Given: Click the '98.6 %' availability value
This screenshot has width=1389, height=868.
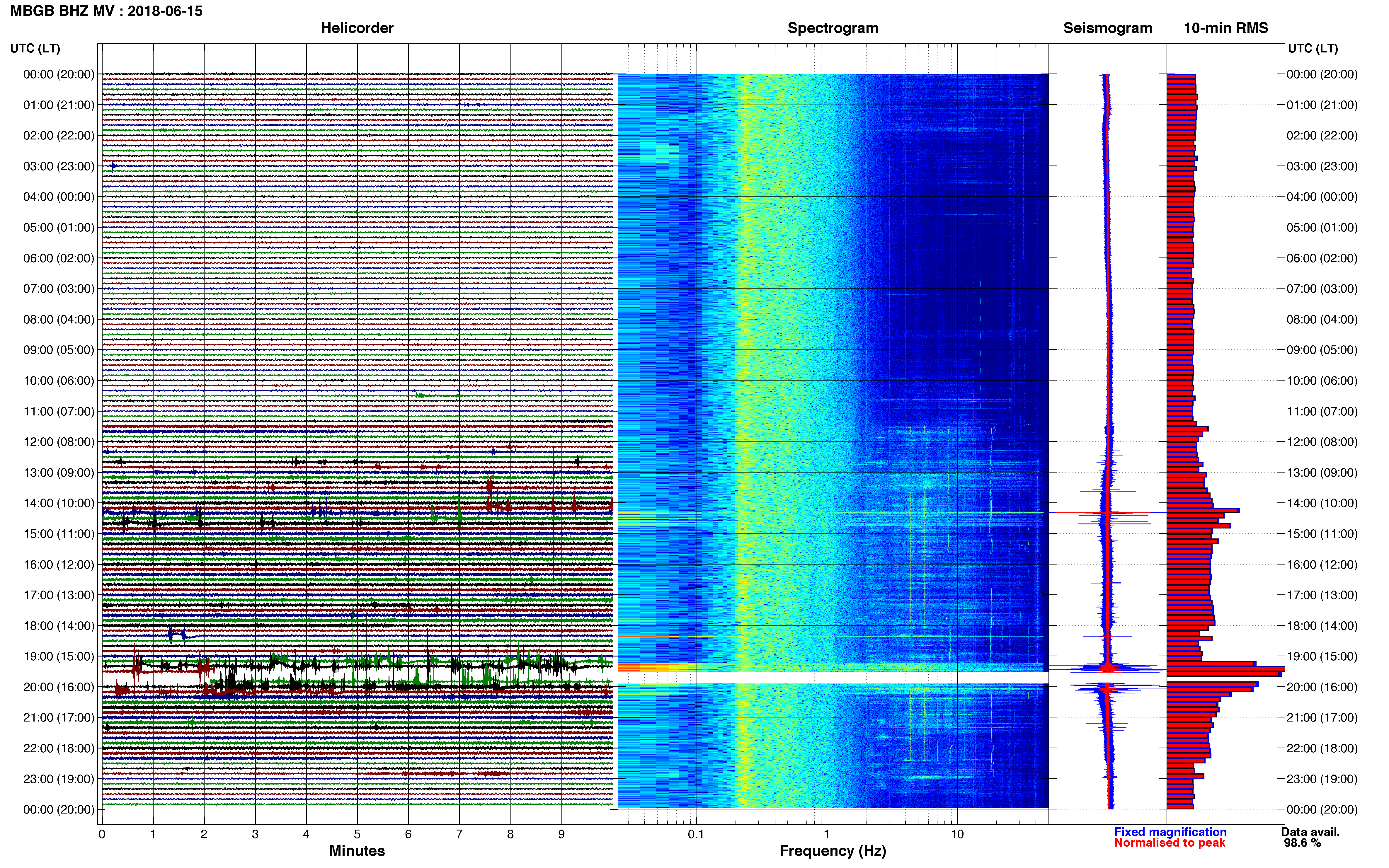Looking at the screenshot, I should coord(1302,843).
